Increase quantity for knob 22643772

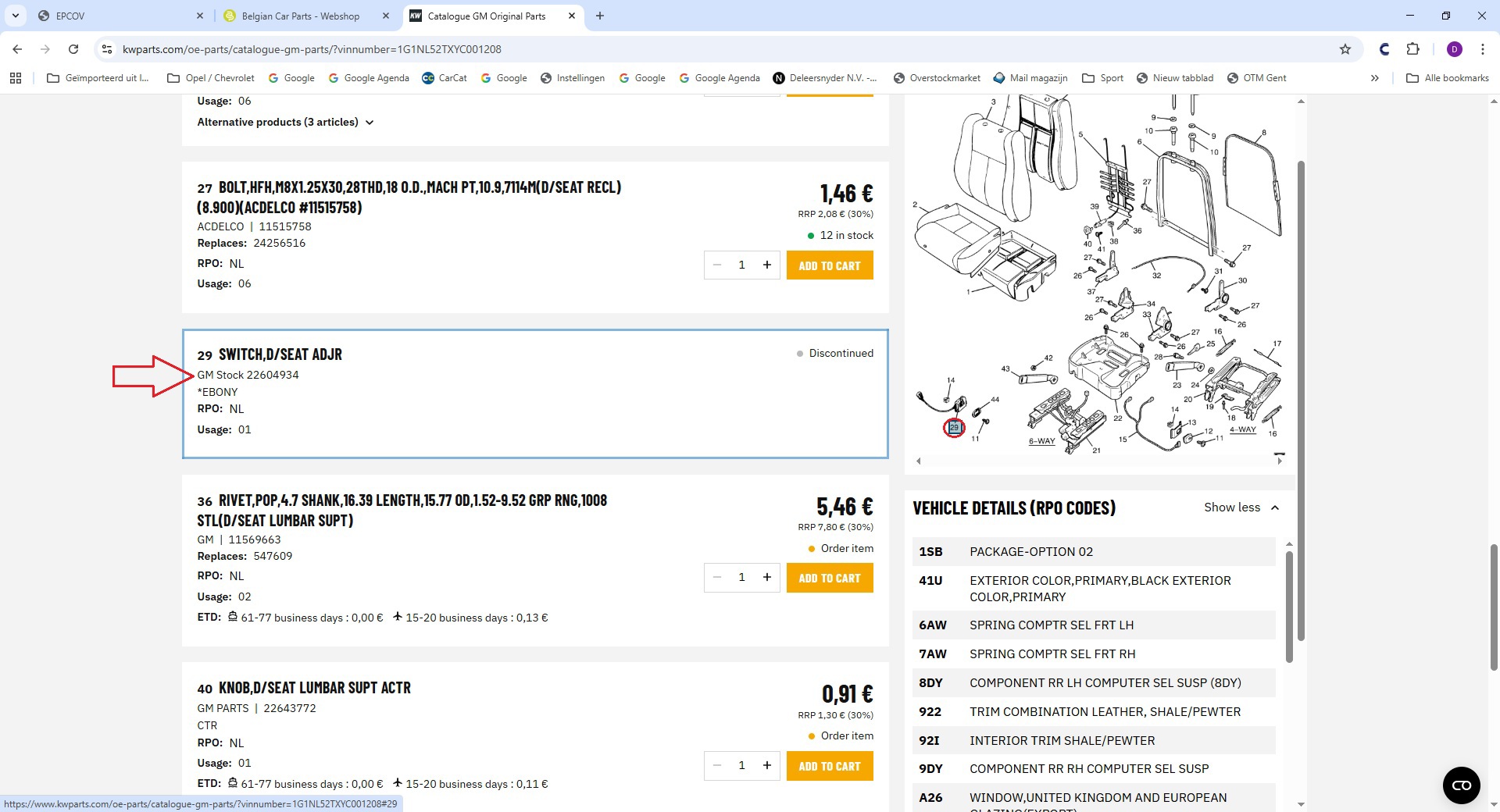tap(767, 766)
